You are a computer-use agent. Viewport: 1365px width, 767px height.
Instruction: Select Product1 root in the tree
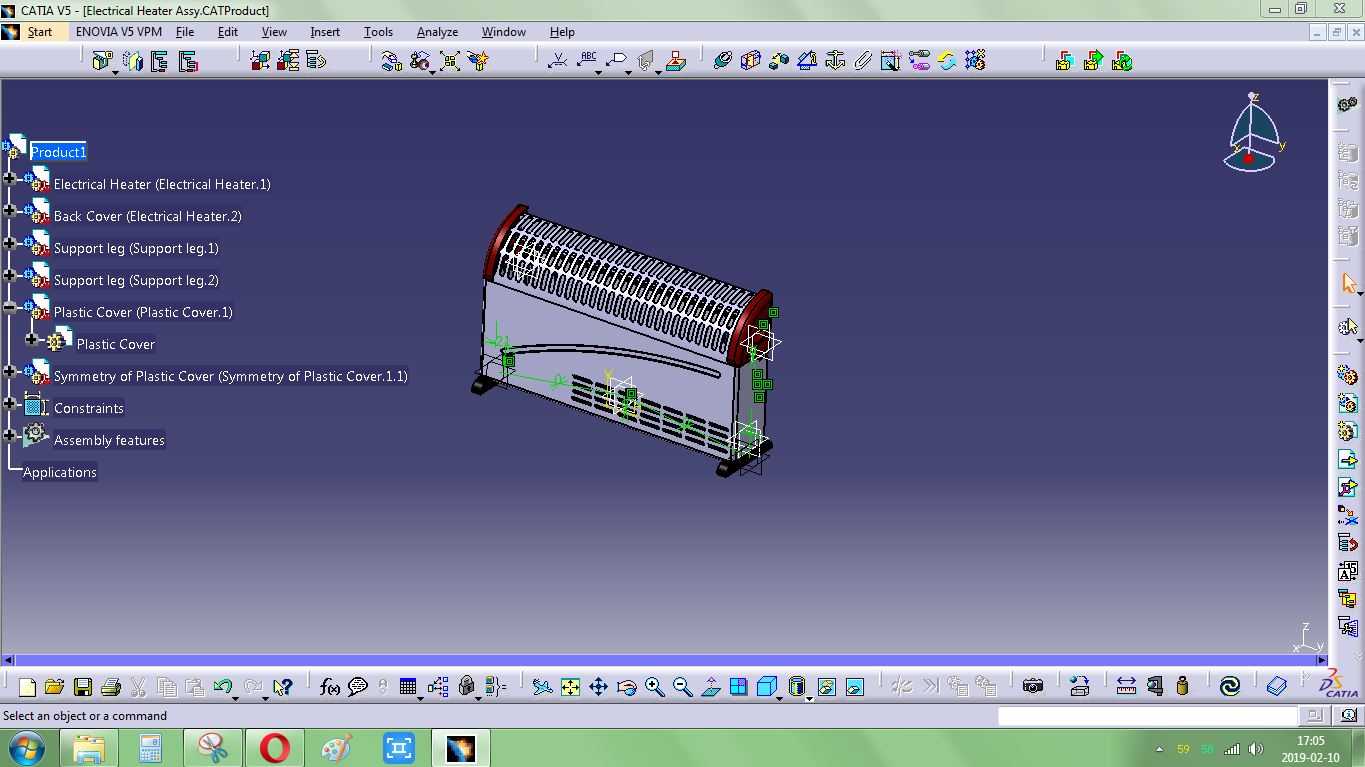click(x=58, y=152)
